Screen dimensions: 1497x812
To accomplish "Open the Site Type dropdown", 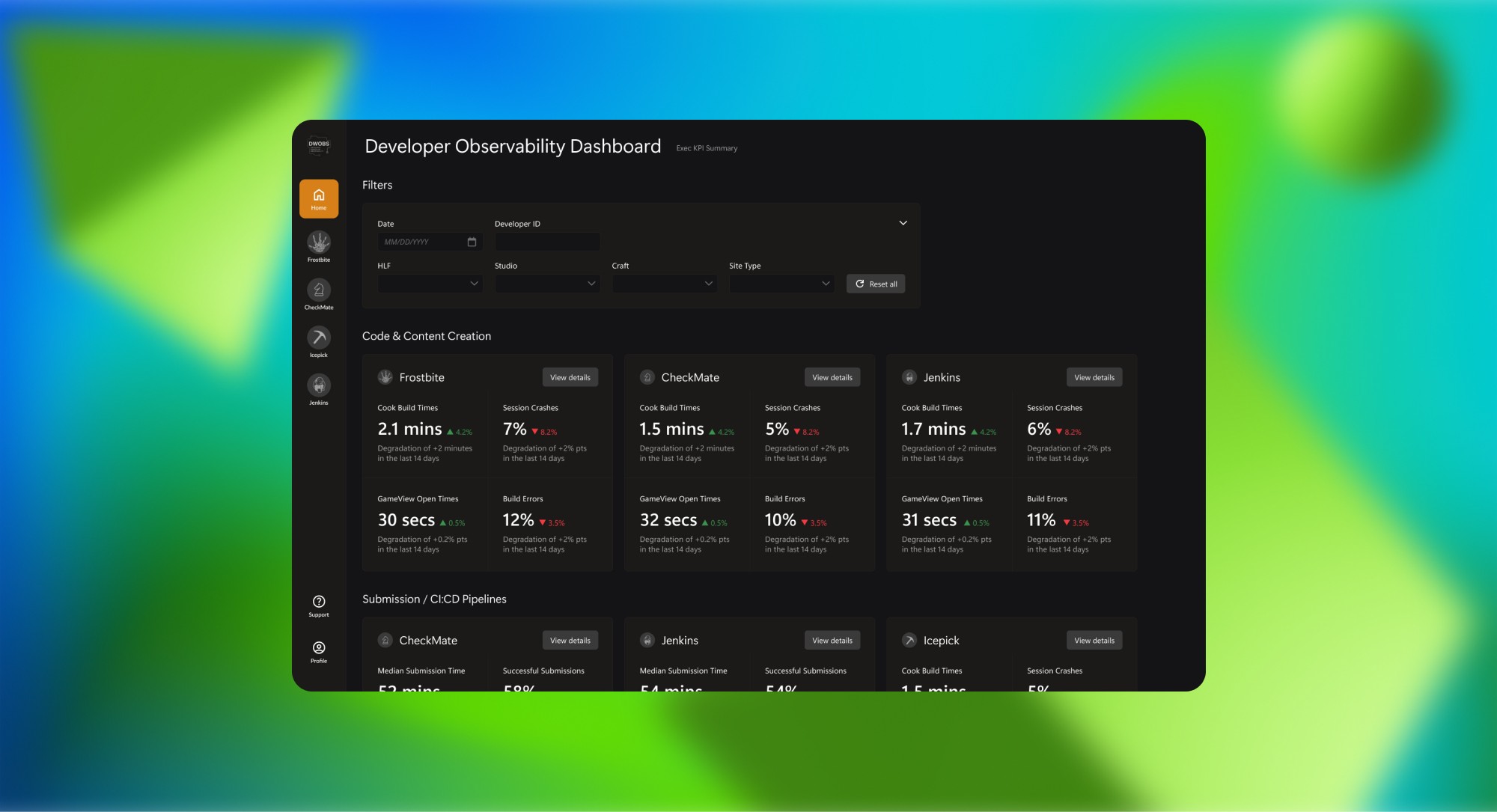I will point(781,284).
